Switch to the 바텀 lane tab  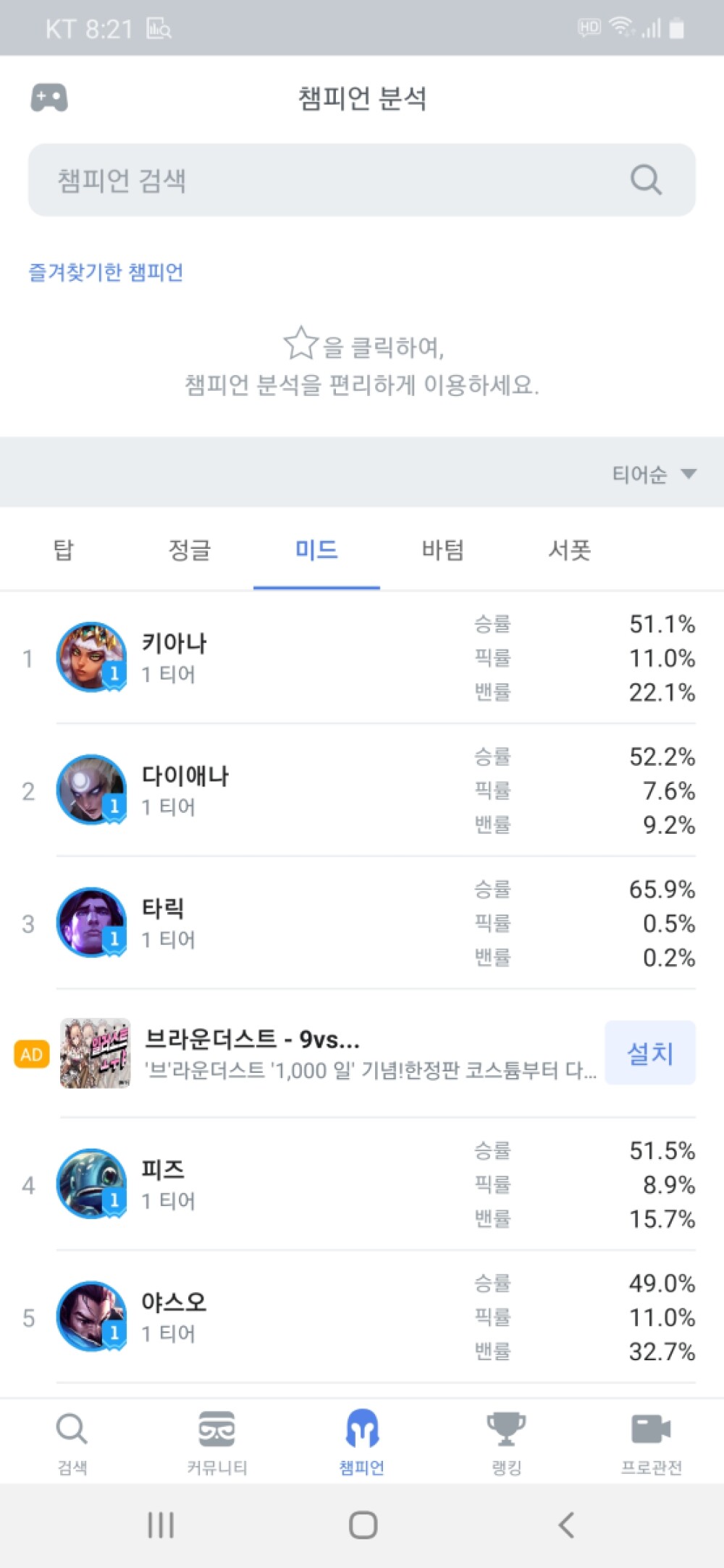click(443, 549)
